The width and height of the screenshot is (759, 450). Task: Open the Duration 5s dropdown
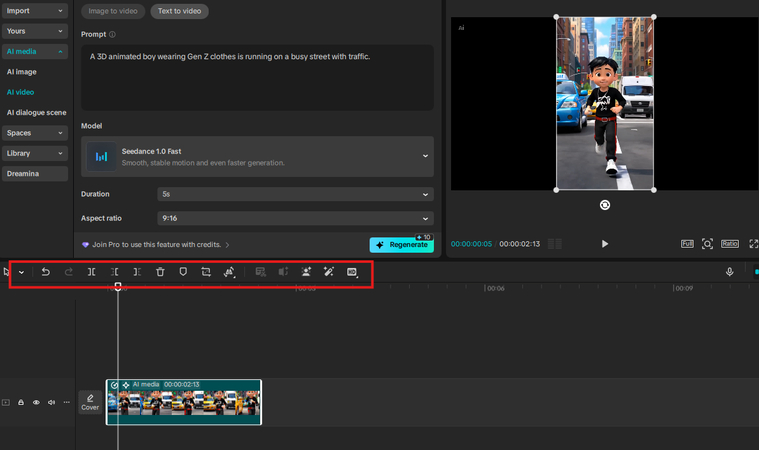(295, 194)
